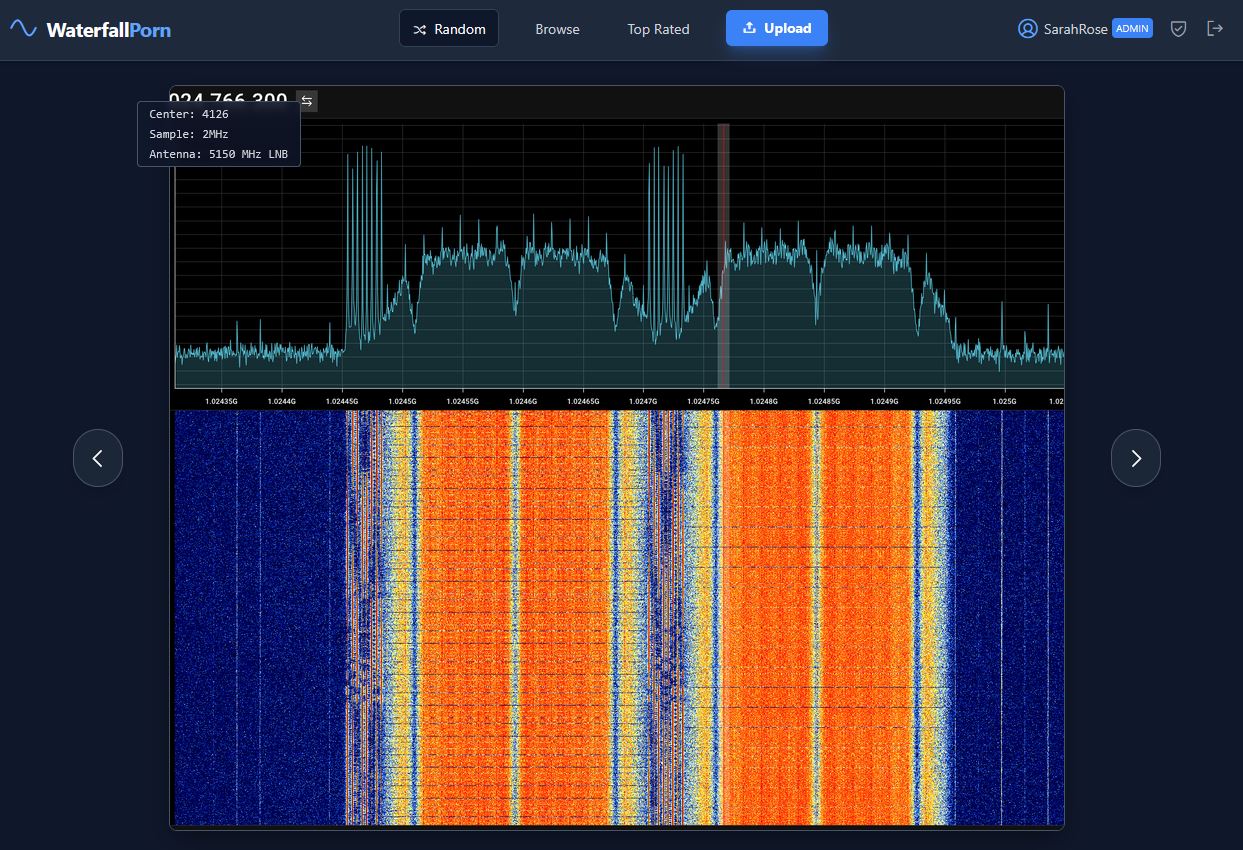Open the Browse page
Image resolution: width=1243 pixels, height=850 pixels.
[x=557, y=29]
